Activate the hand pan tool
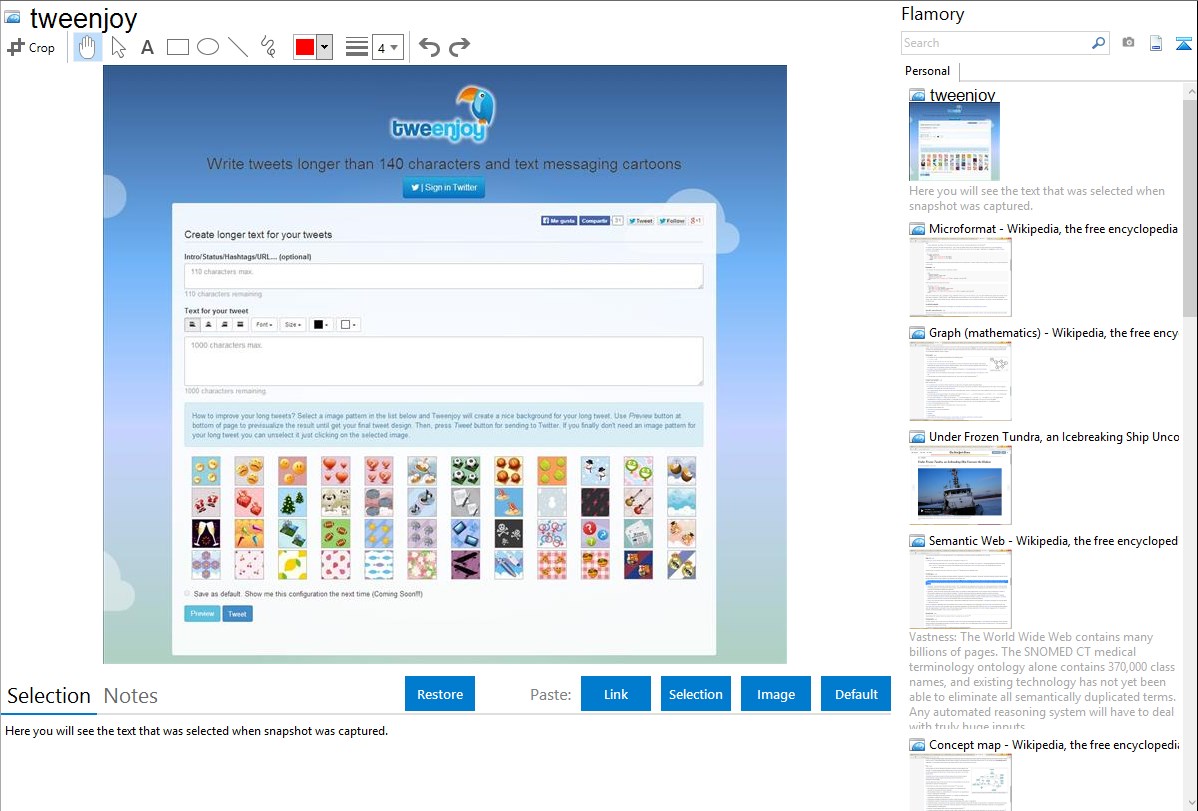The width and height of the screenshot is (1198, 811). 87,47
